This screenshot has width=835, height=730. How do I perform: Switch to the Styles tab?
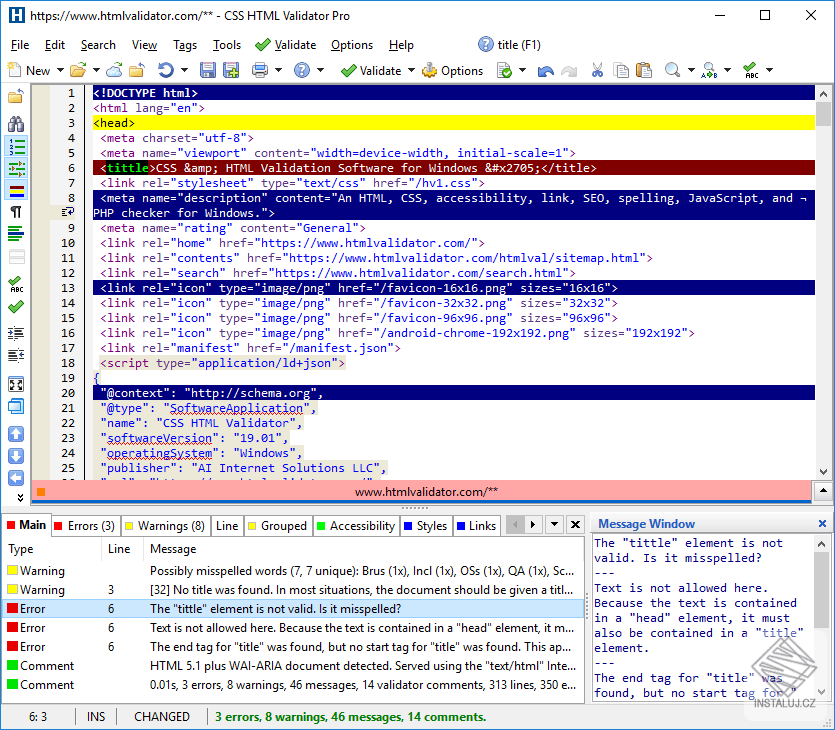pyautogui.click(x=426, y=526)
